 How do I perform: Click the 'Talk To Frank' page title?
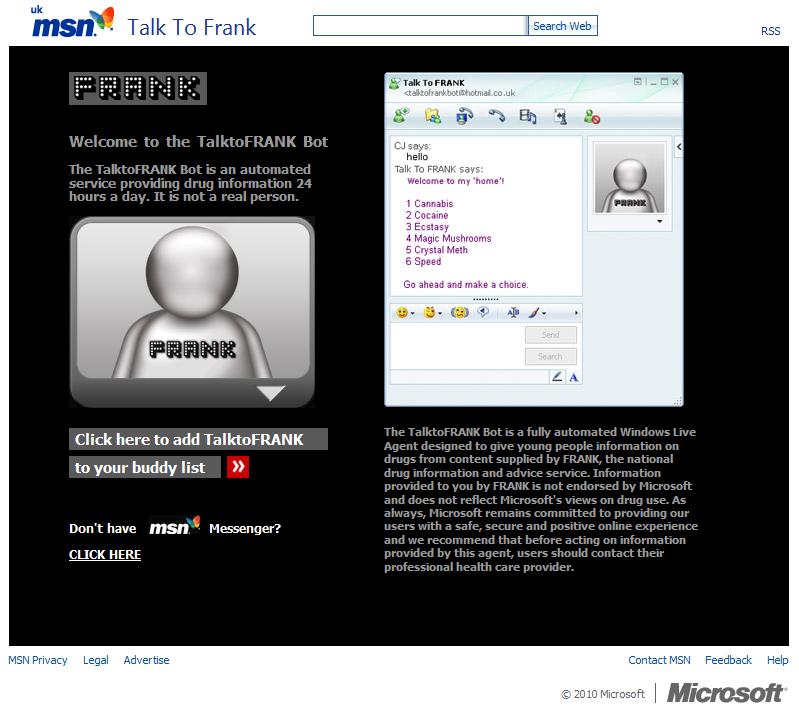(192, 27)
